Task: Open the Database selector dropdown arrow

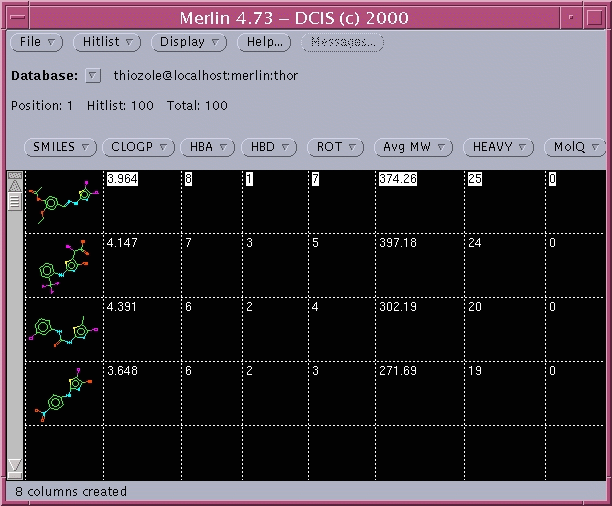Action: coord(93,75)
